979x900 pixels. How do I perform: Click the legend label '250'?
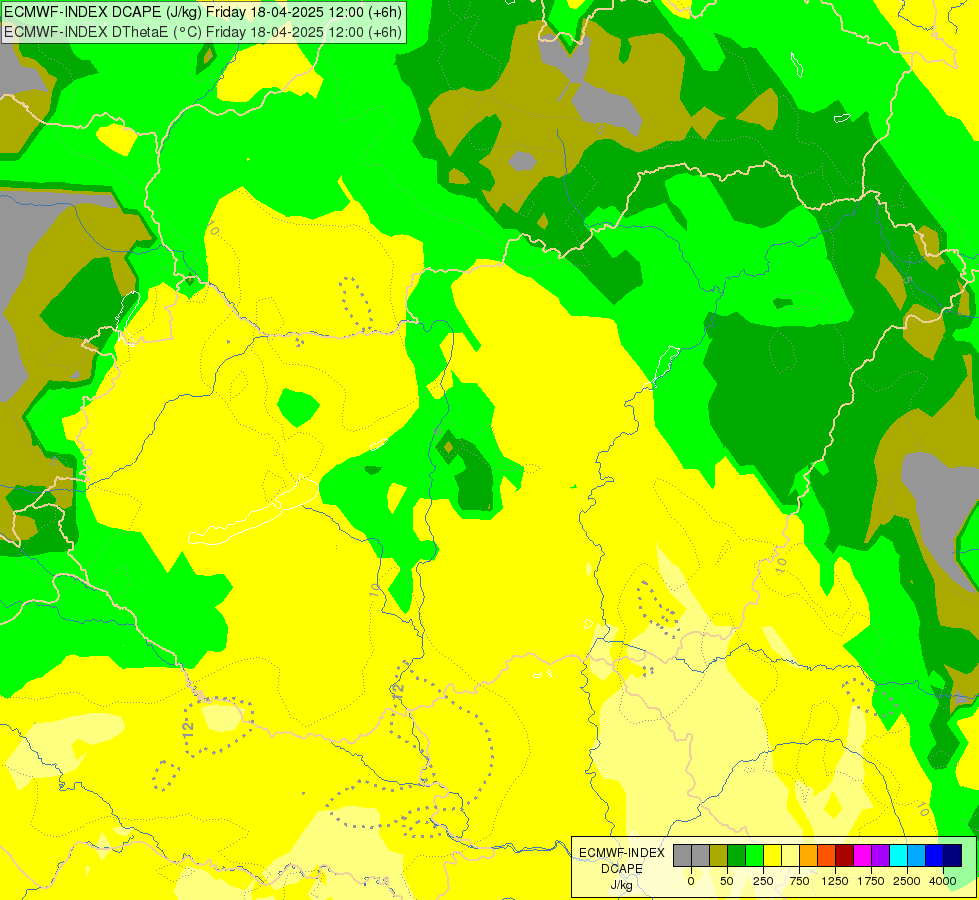click(x=763, y=881)
